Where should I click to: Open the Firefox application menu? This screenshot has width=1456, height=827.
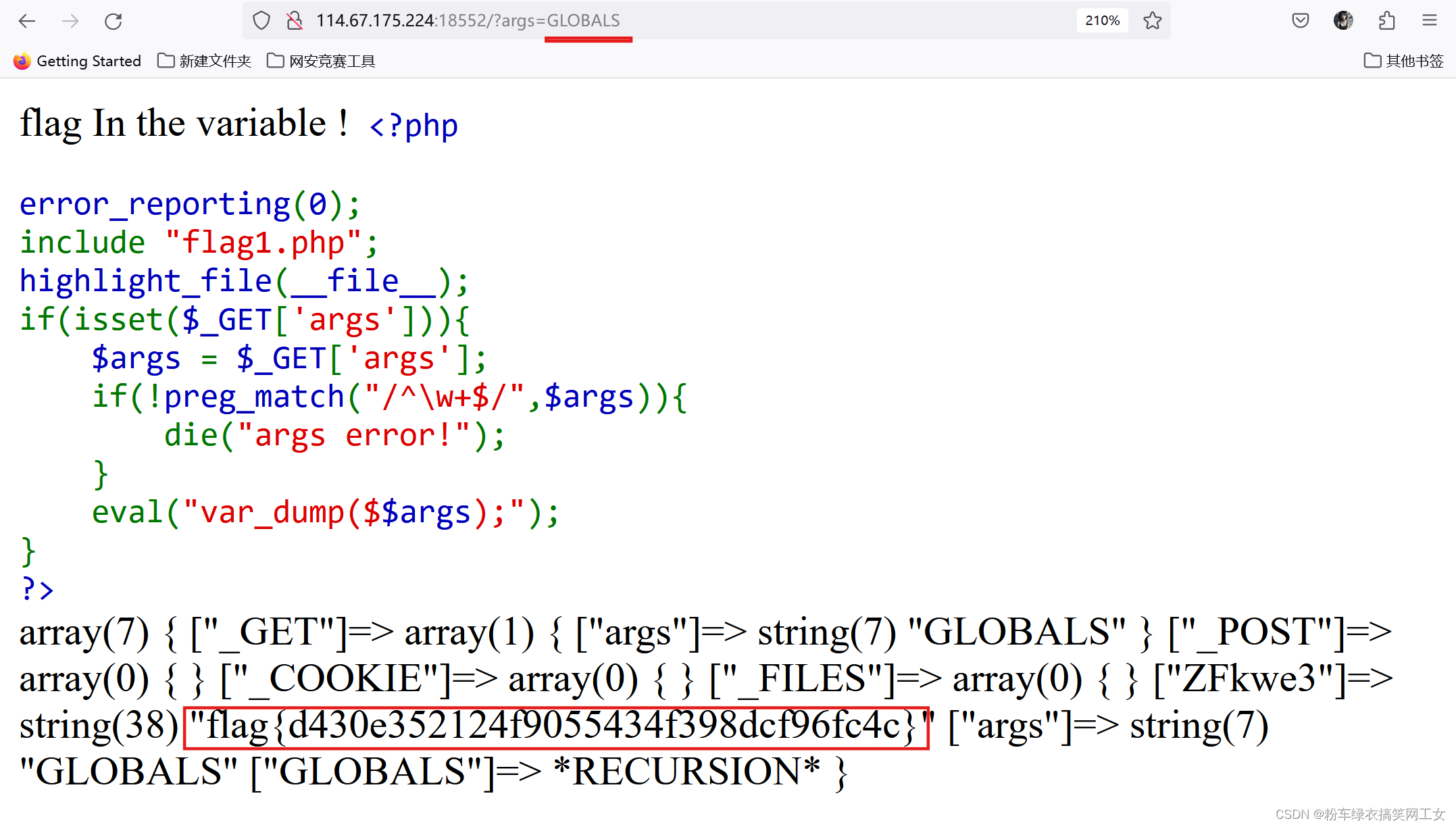point(1430,20)
